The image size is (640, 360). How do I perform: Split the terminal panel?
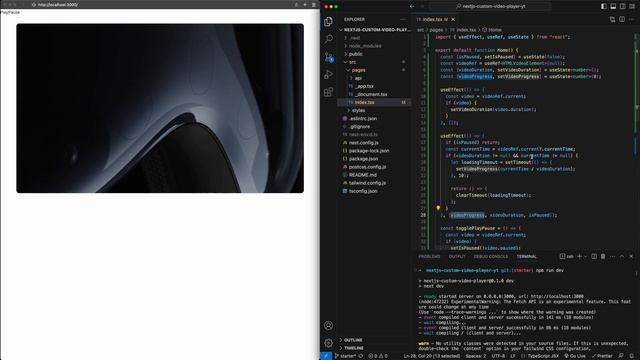point(594,256)
